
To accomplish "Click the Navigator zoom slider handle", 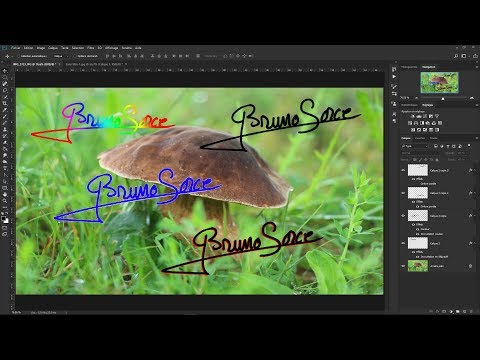I will (443, 98).
